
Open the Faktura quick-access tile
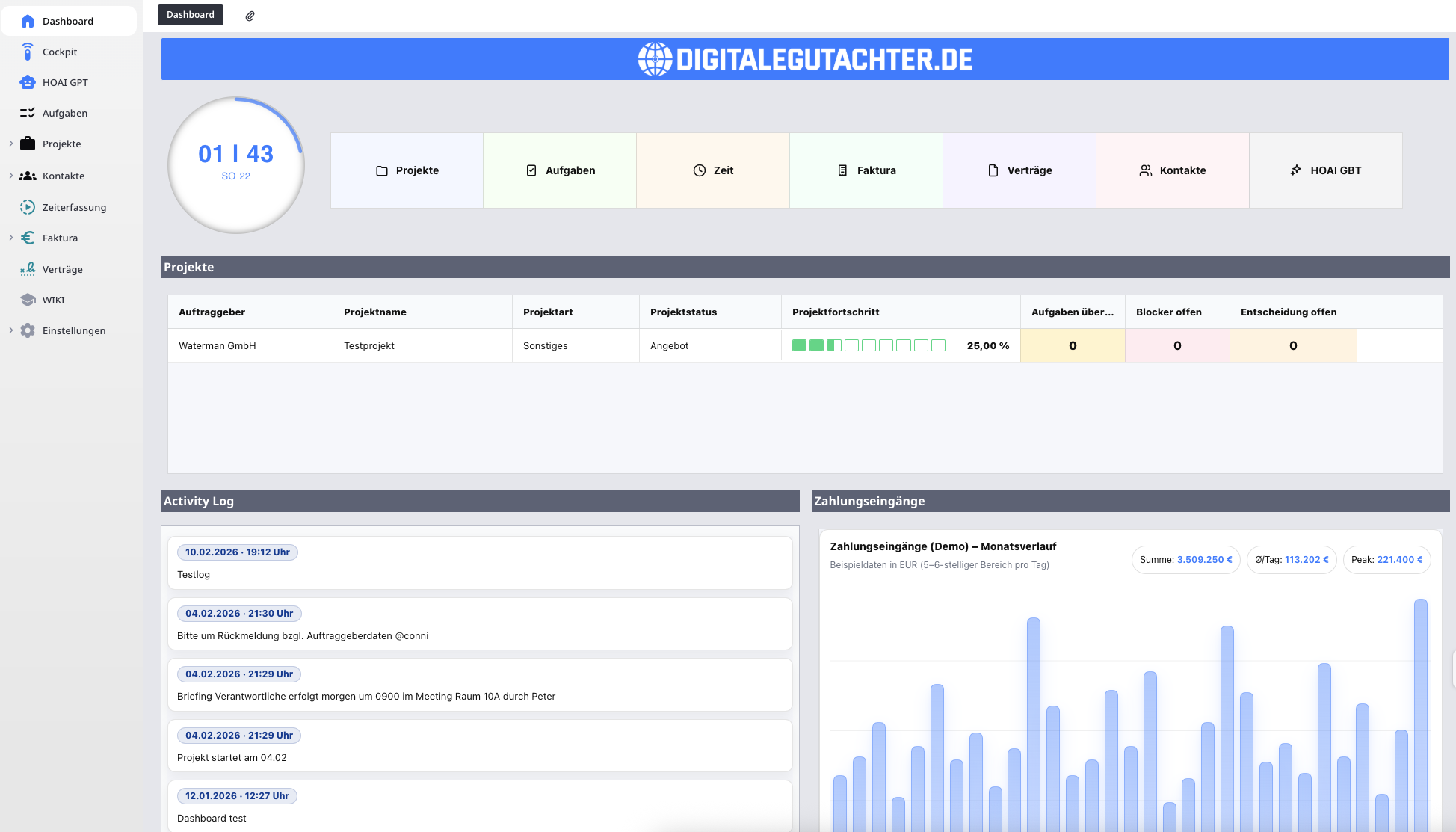tap(866, 170)
